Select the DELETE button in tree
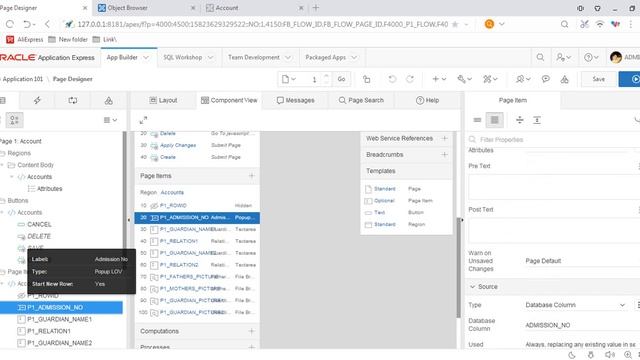This screenshot has width=640, height=360. pyautogui.click(x=39, y=236)
